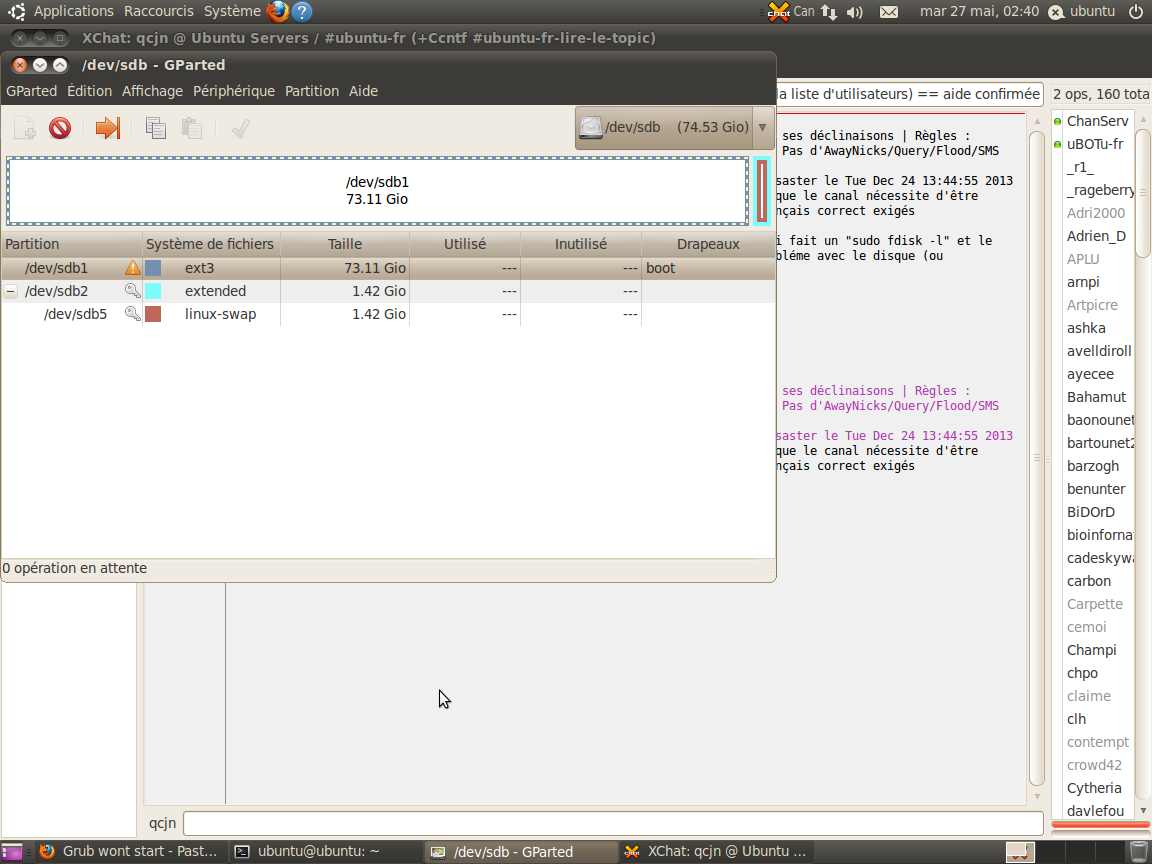
Task: Open the Aide menu
Action: tap(363, 91)
